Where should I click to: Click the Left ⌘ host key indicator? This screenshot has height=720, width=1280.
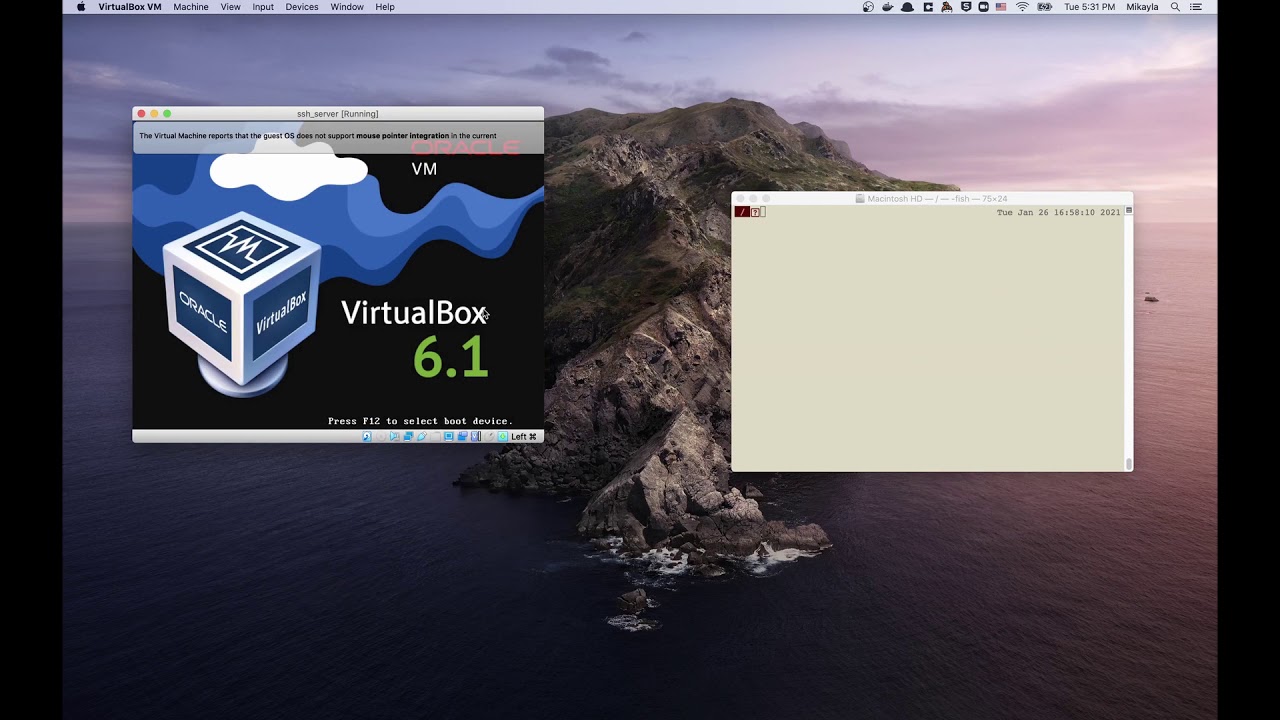pyautogui.click(x=524, y=436)
